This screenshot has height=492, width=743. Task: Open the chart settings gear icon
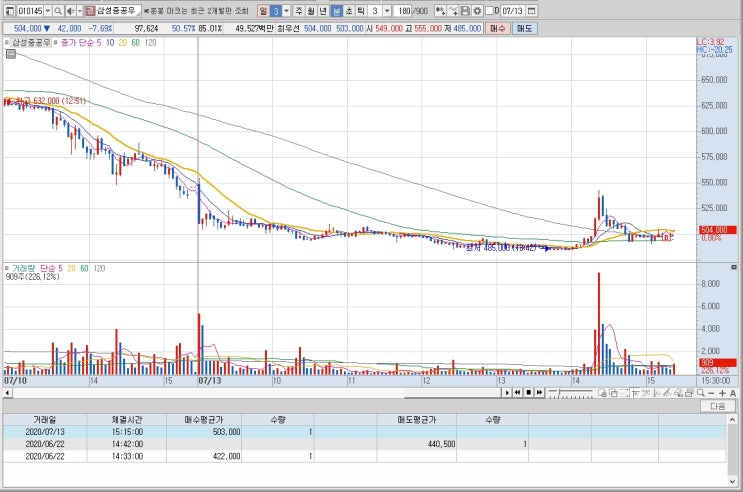point(477,10)
